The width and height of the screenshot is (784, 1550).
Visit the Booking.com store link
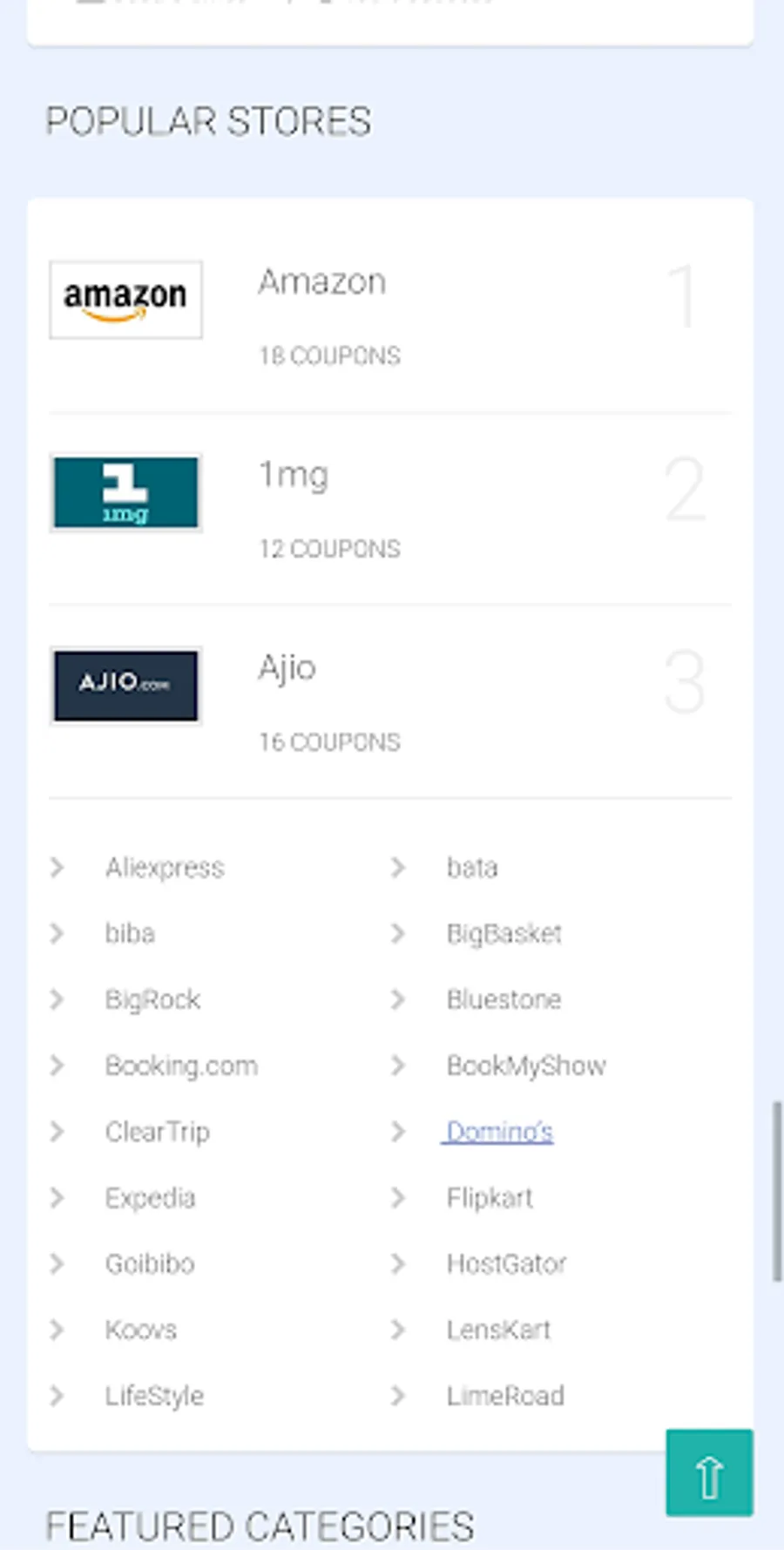tap(181, 1066)
